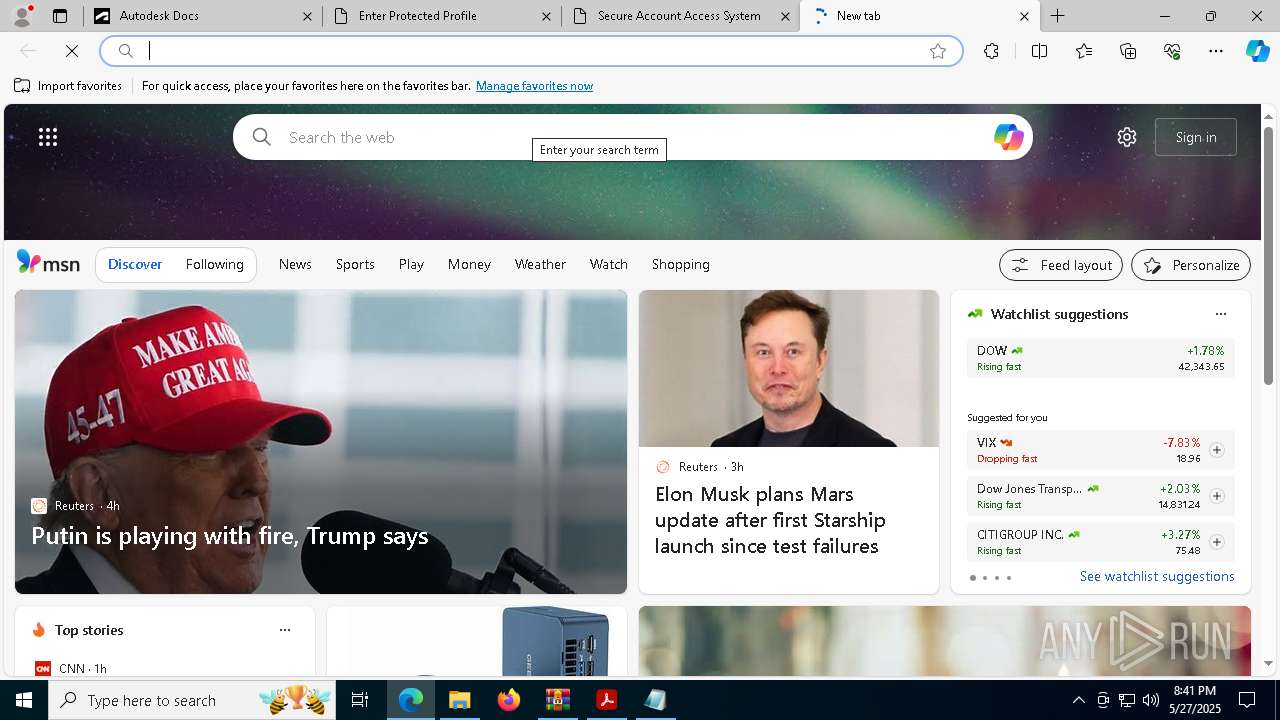Image resolution: width=1280 pixels, height=720 pixels.
Task: Close the New tab
Action: (x=1024, y=16)
